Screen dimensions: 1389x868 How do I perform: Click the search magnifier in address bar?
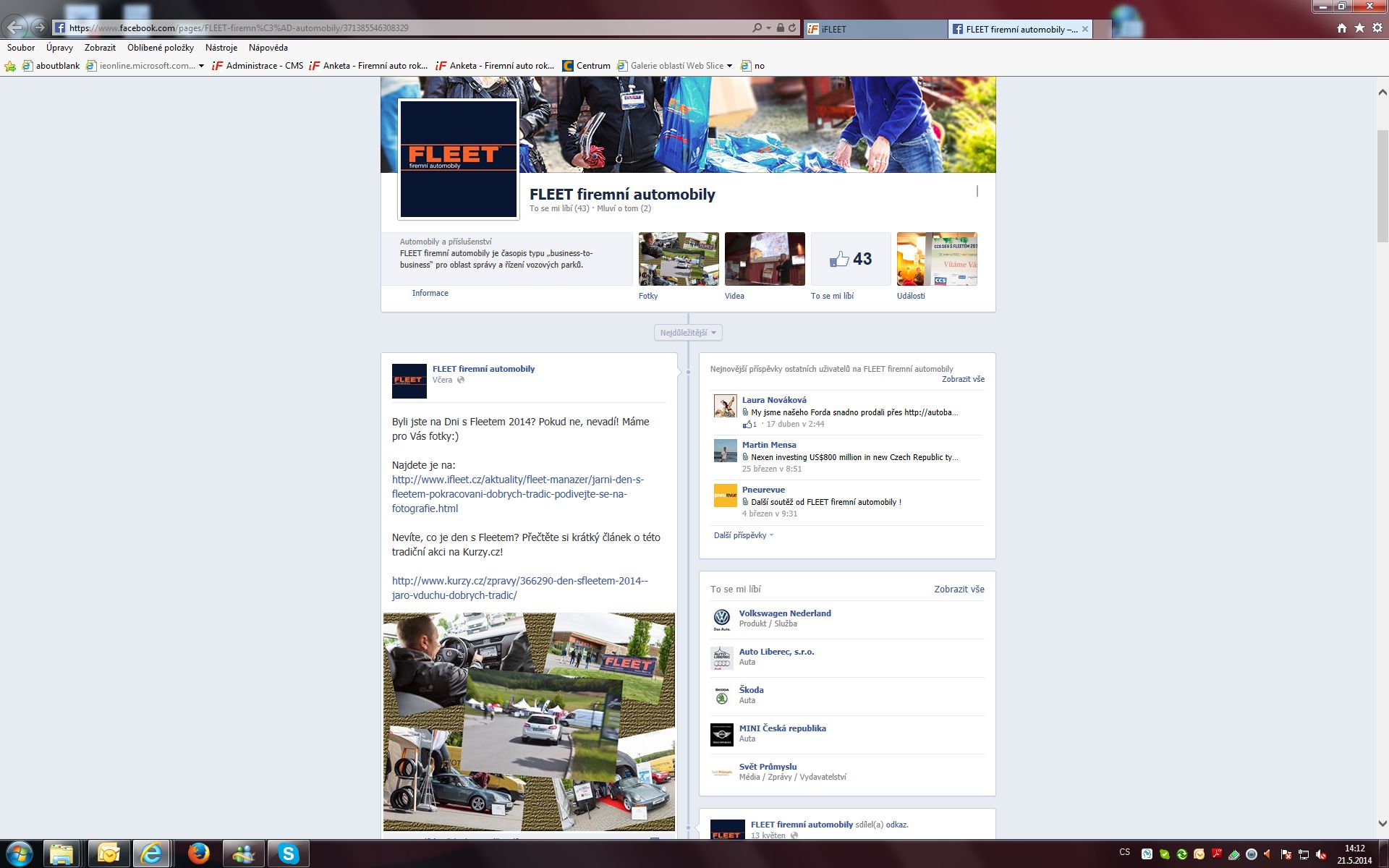tap(757, 28)
